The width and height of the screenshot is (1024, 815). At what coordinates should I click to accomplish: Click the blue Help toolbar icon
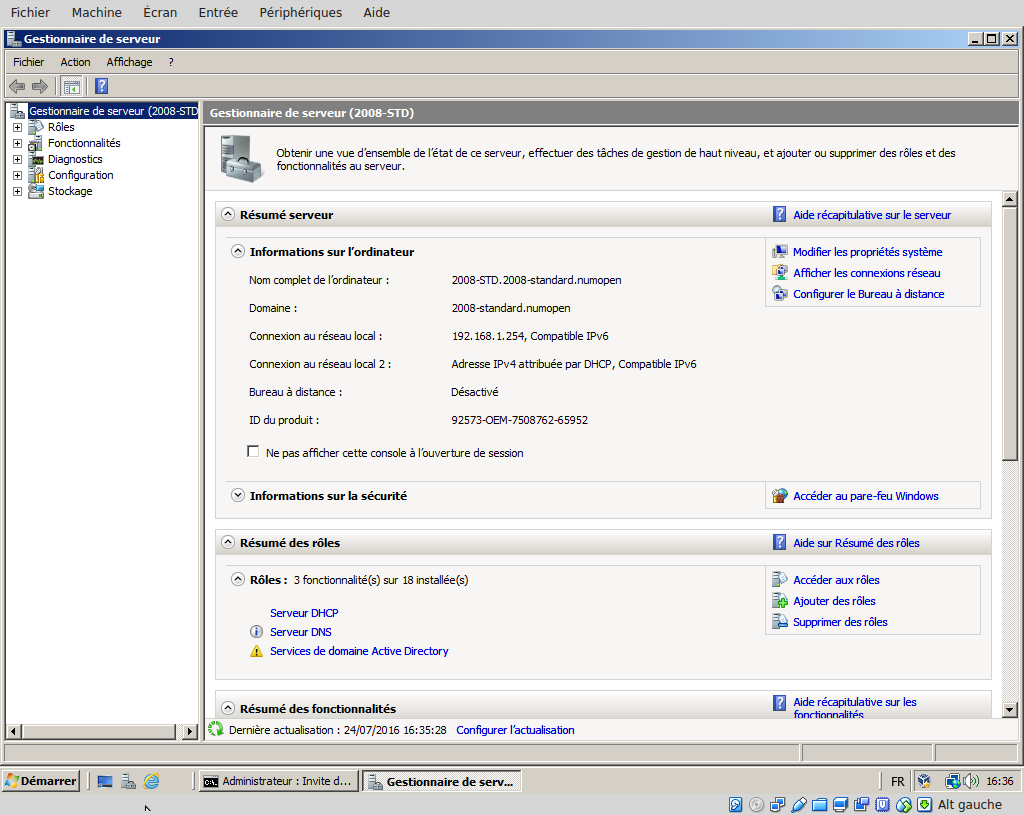click(x=101, y=86)
